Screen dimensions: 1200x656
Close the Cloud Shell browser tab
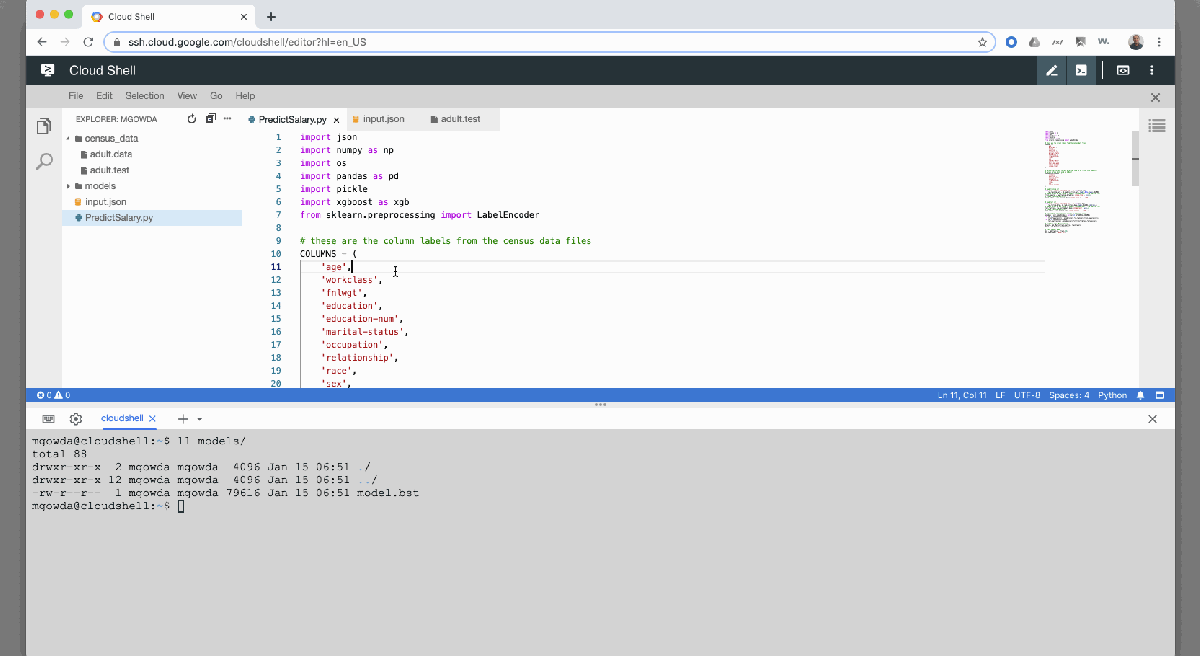tap(243, 16)
